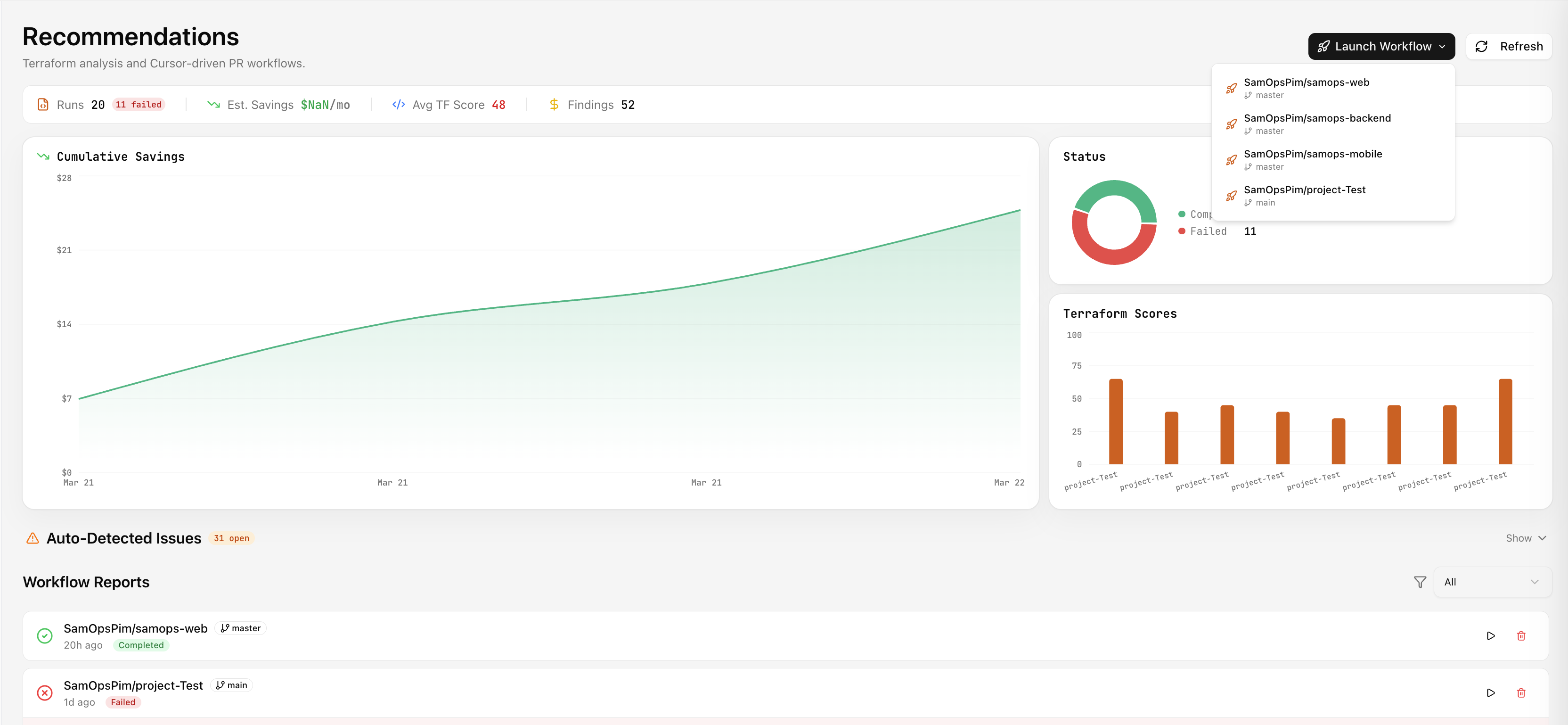
Task: Click the red failed X icon
Action: [x=44, y=693]
